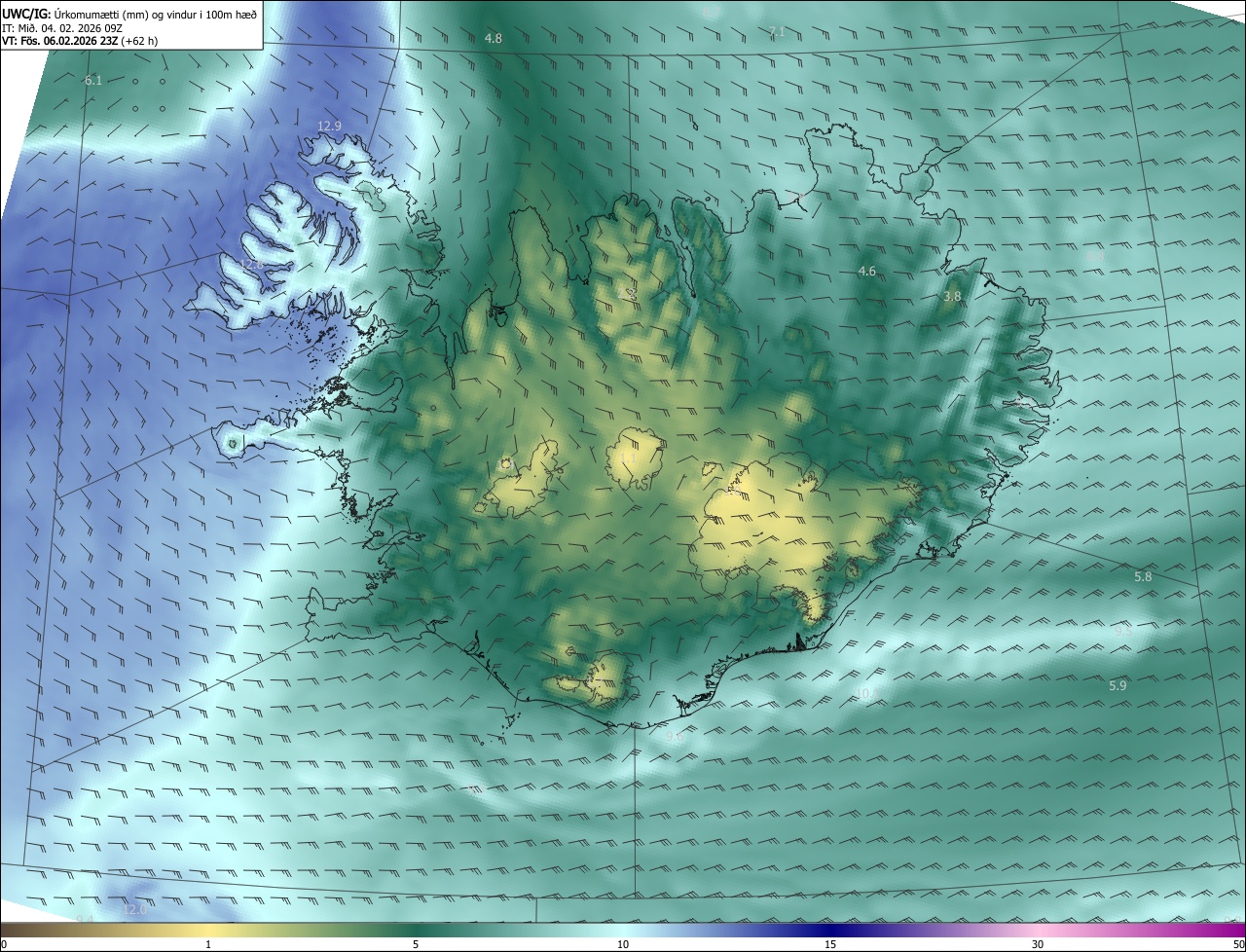
Task: Click the 2.3 value in north Iceland
Action: pyautogui.click(x=628, y=291)
